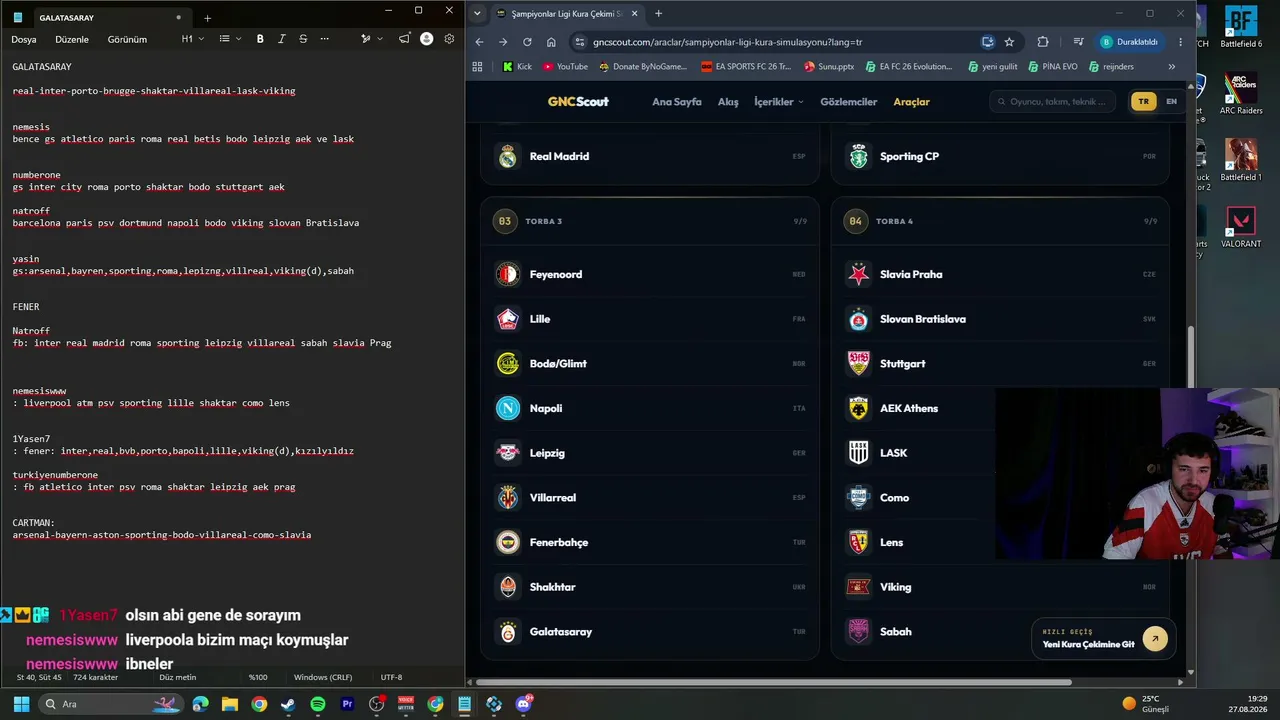The height and width of the screenshot is (720, 1280).
Task: Open Notepad settings gear
Action: pos(449,39)
